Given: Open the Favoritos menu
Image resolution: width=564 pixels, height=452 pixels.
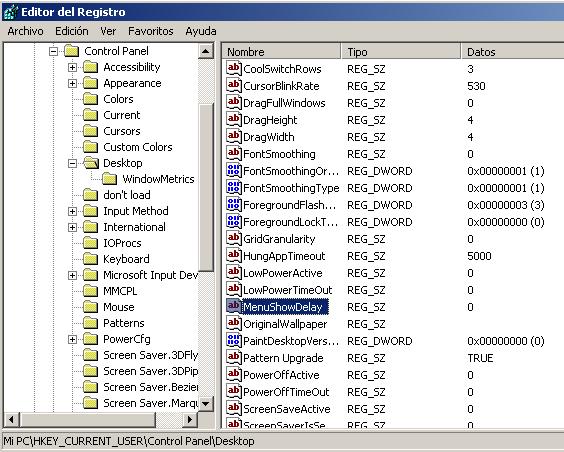Looking at the screenshot, I should click(150, 31).
